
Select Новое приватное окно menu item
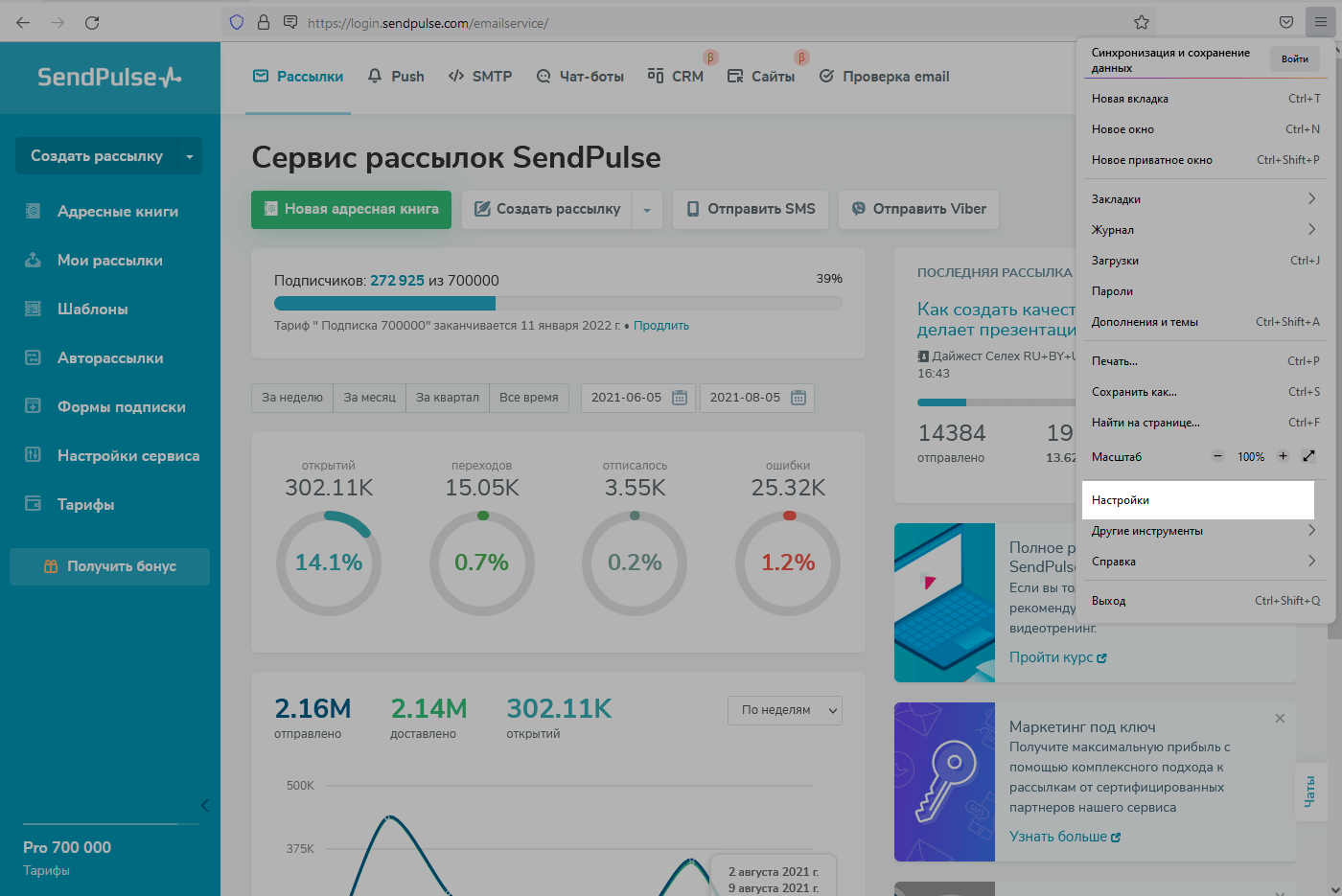[1205, 160]
